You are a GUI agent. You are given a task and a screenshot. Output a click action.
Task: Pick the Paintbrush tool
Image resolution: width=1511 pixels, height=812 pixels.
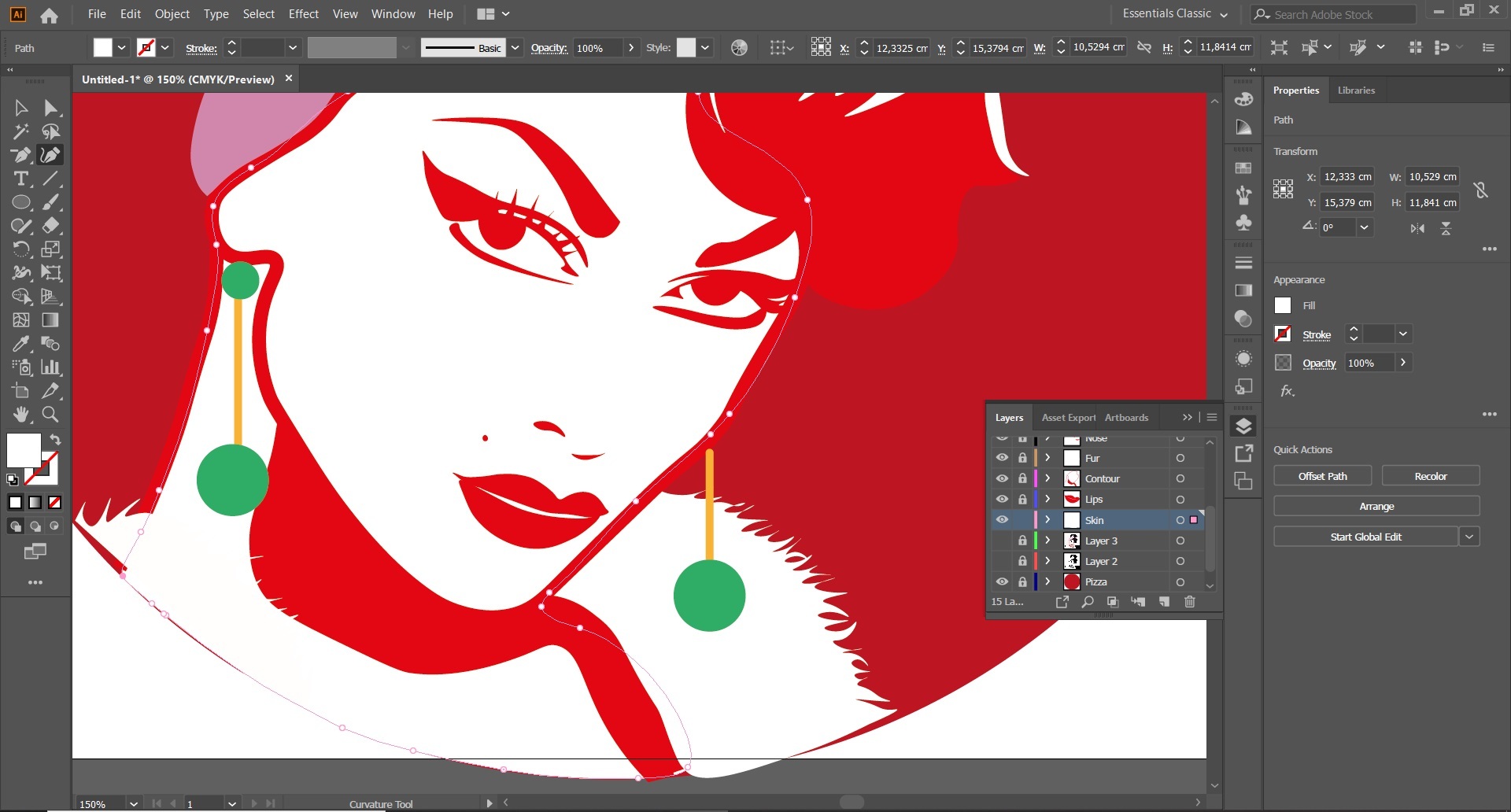click(51, 202)
